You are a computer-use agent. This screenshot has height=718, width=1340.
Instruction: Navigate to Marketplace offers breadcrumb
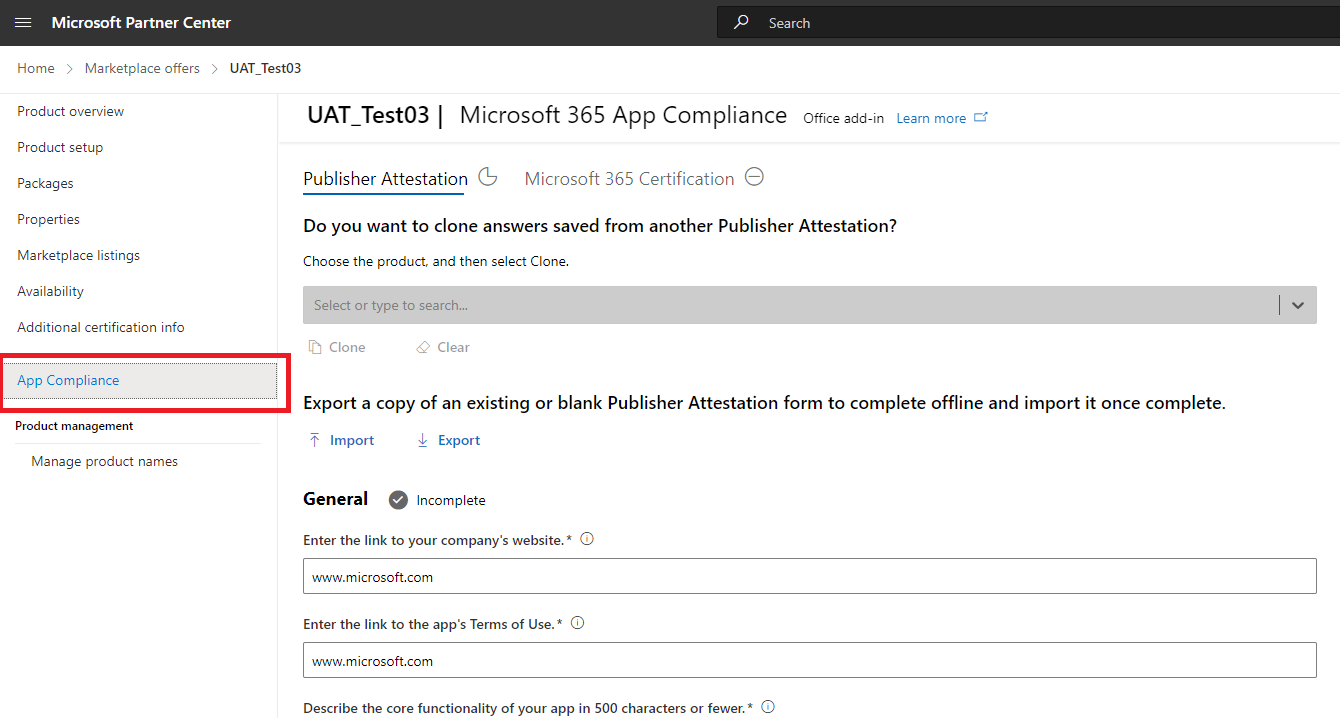[x=142, y=68]
